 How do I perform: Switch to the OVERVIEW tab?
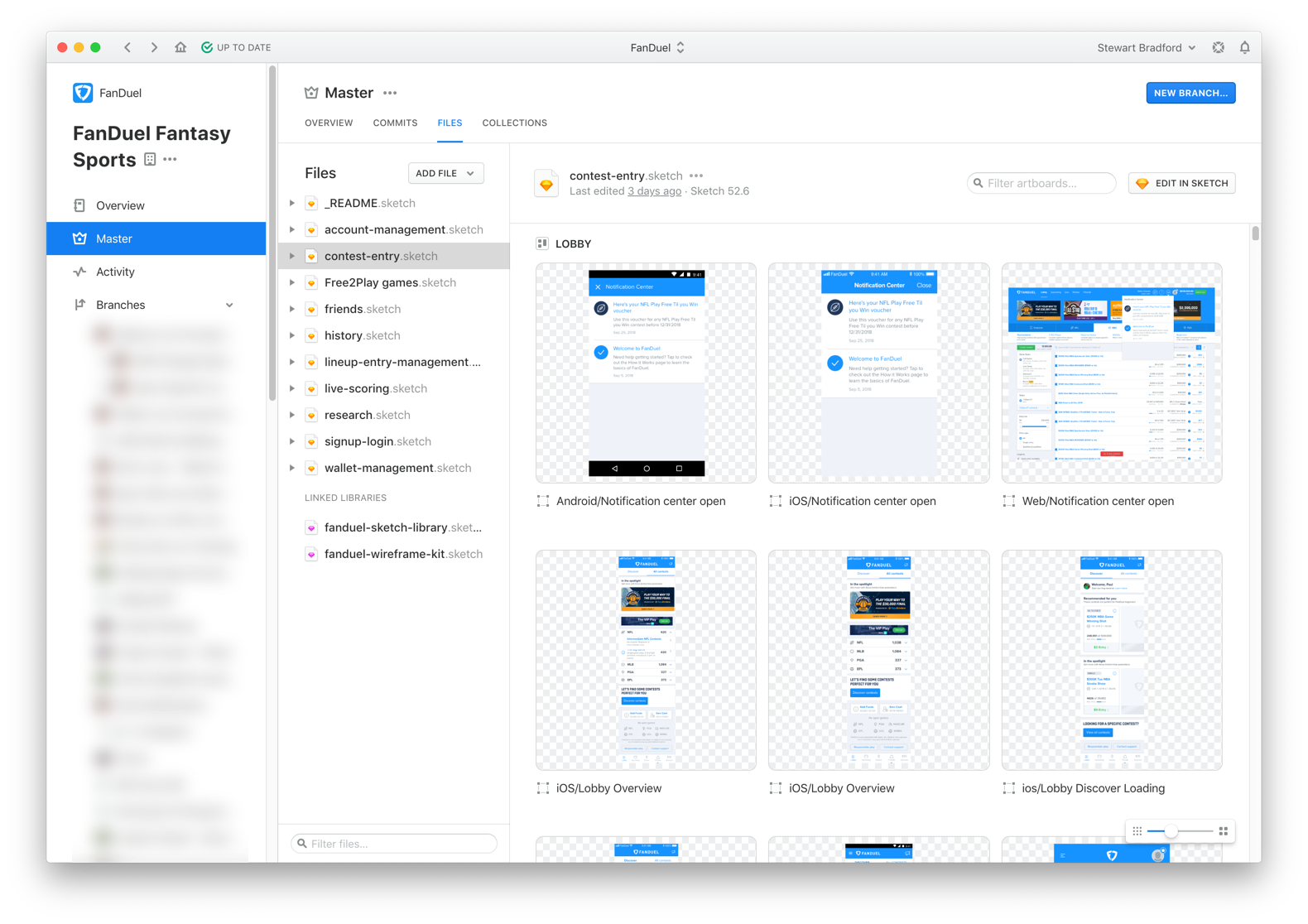pyautogui.click(x=329, y=123)
